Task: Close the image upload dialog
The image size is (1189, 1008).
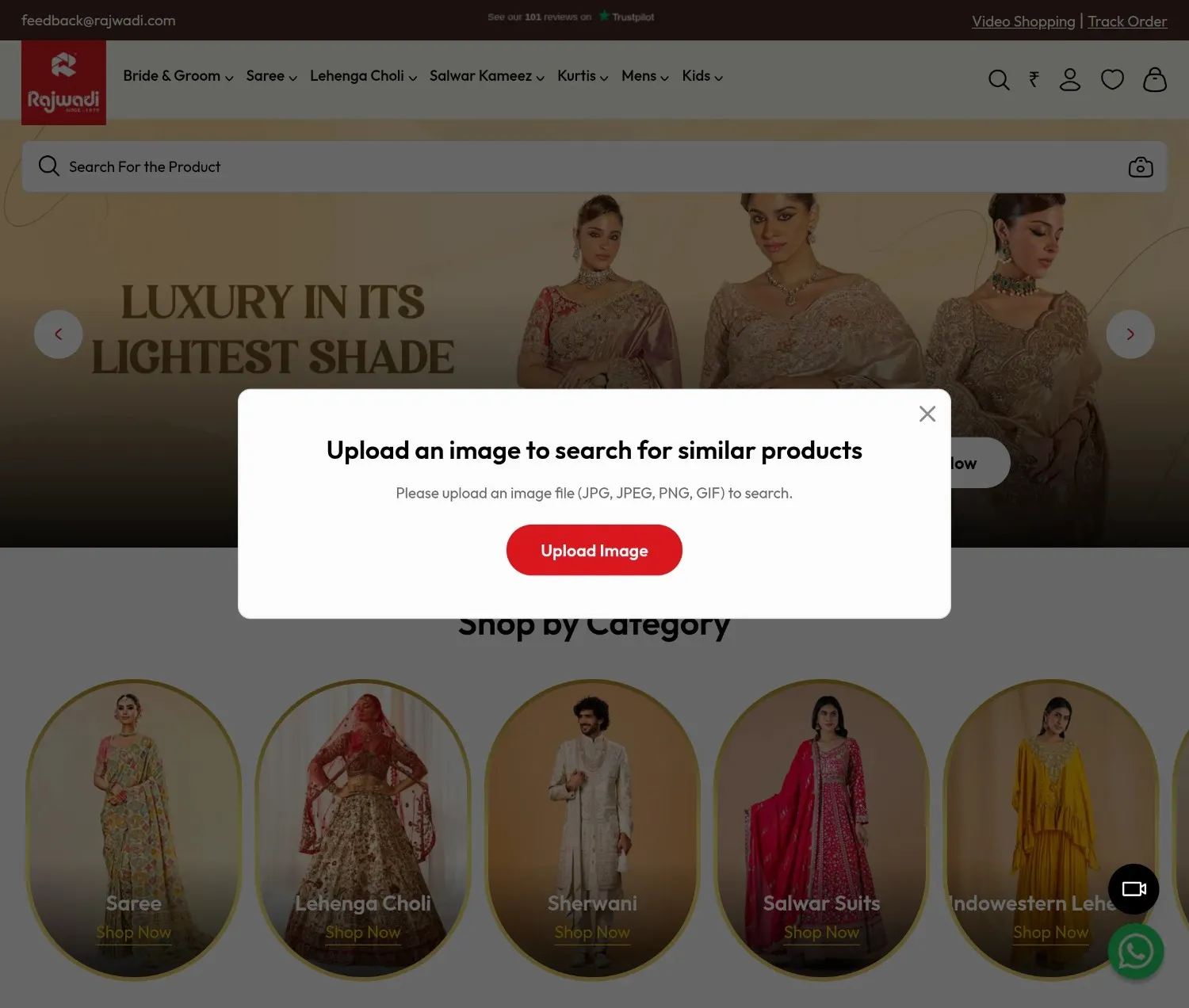Action: pos(927,414)
